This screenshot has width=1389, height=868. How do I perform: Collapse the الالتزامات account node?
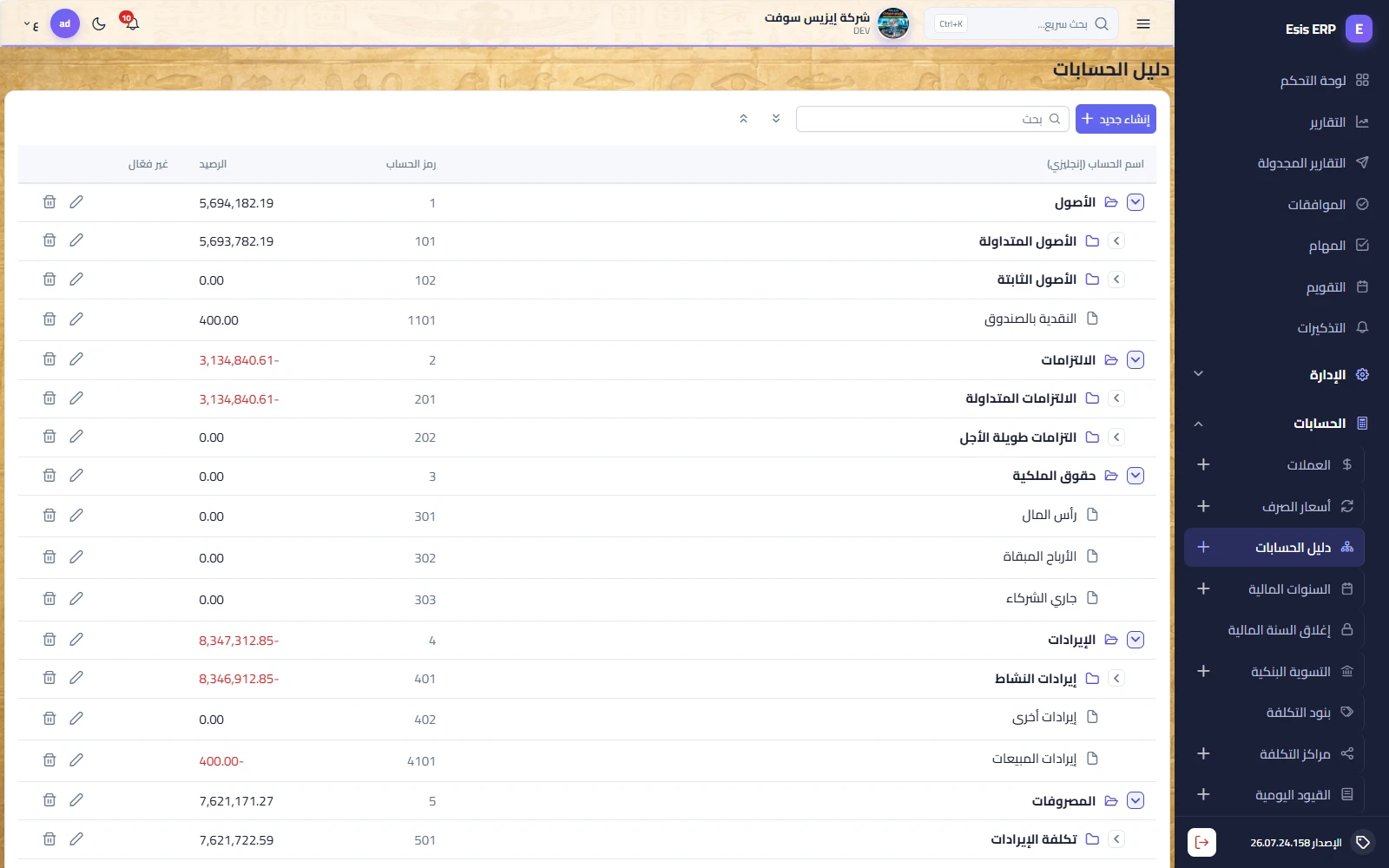coord(1136,359)
